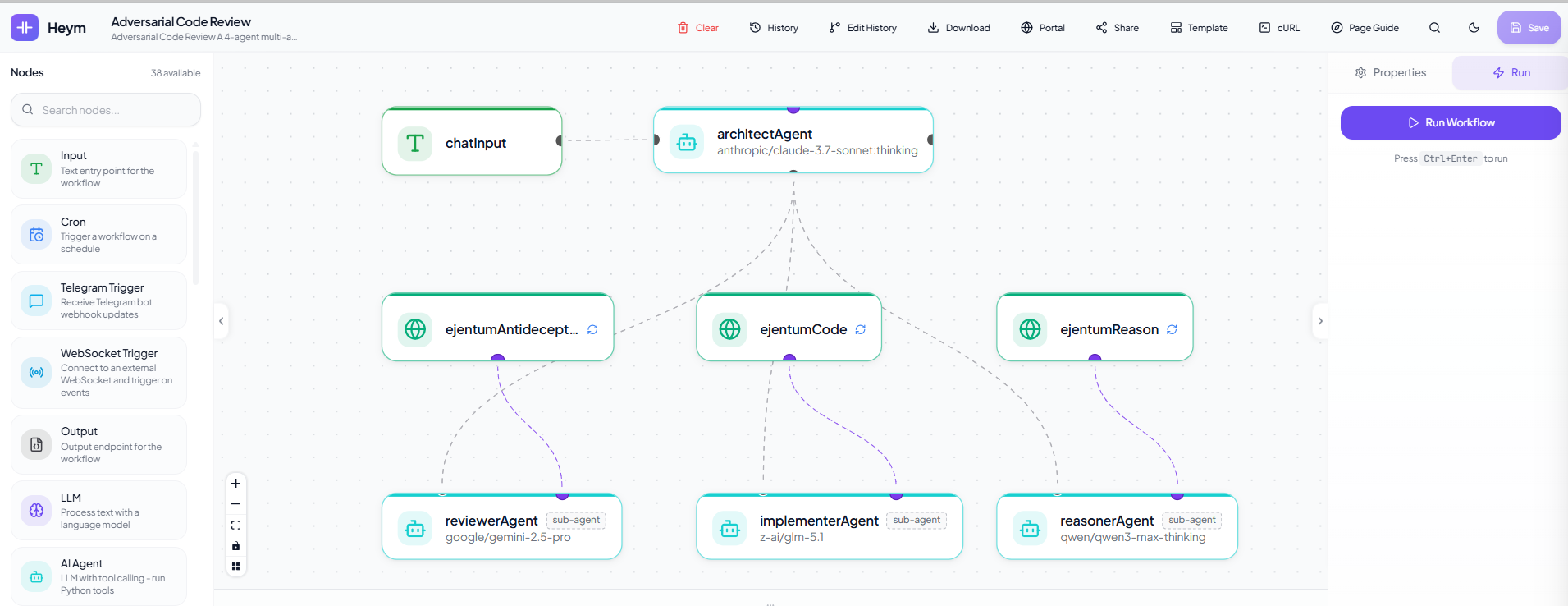Select the ejentumReason node
The width and height of the screenshot is (1568, 606).
coord(1095,328)
